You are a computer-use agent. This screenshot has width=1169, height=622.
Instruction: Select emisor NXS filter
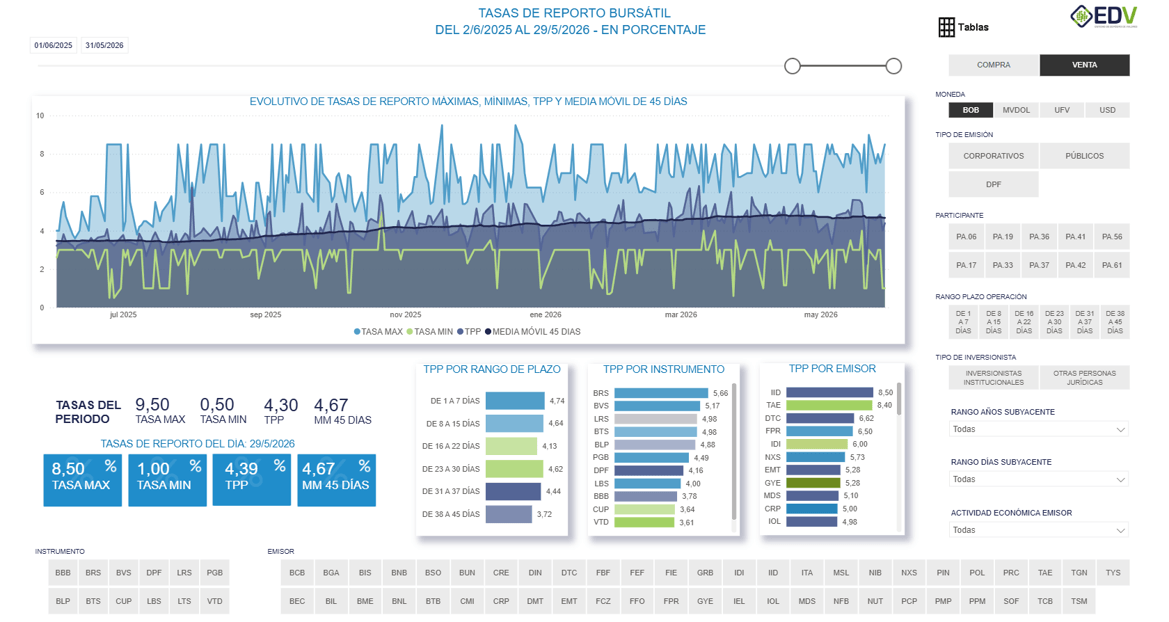[x=909, y=573]
